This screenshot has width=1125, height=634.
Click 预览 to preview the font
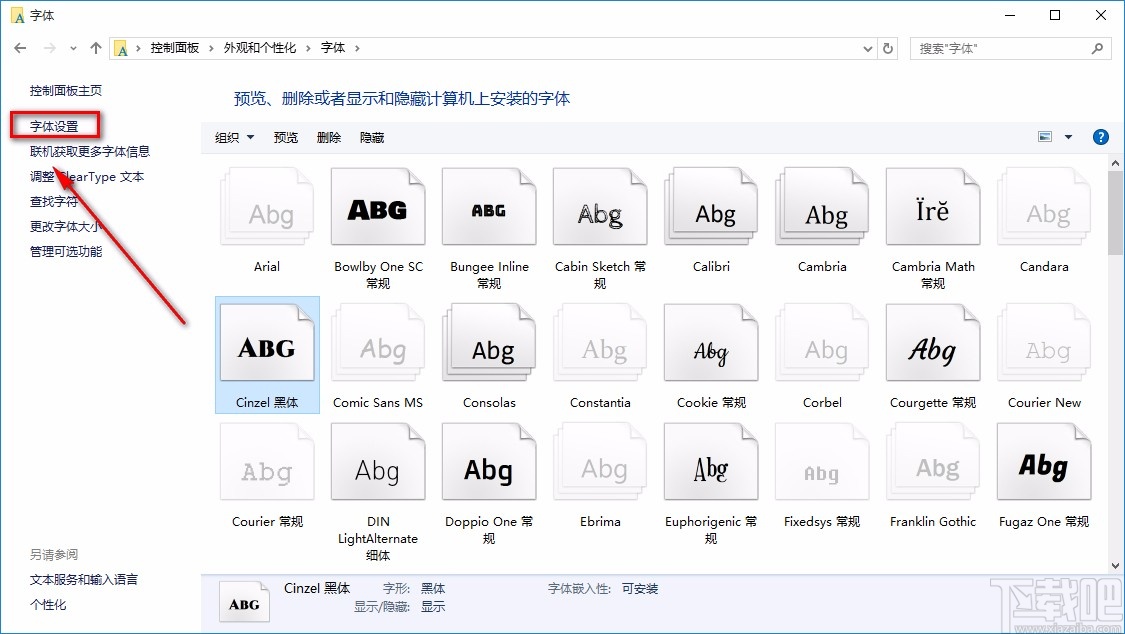[285, 137]
